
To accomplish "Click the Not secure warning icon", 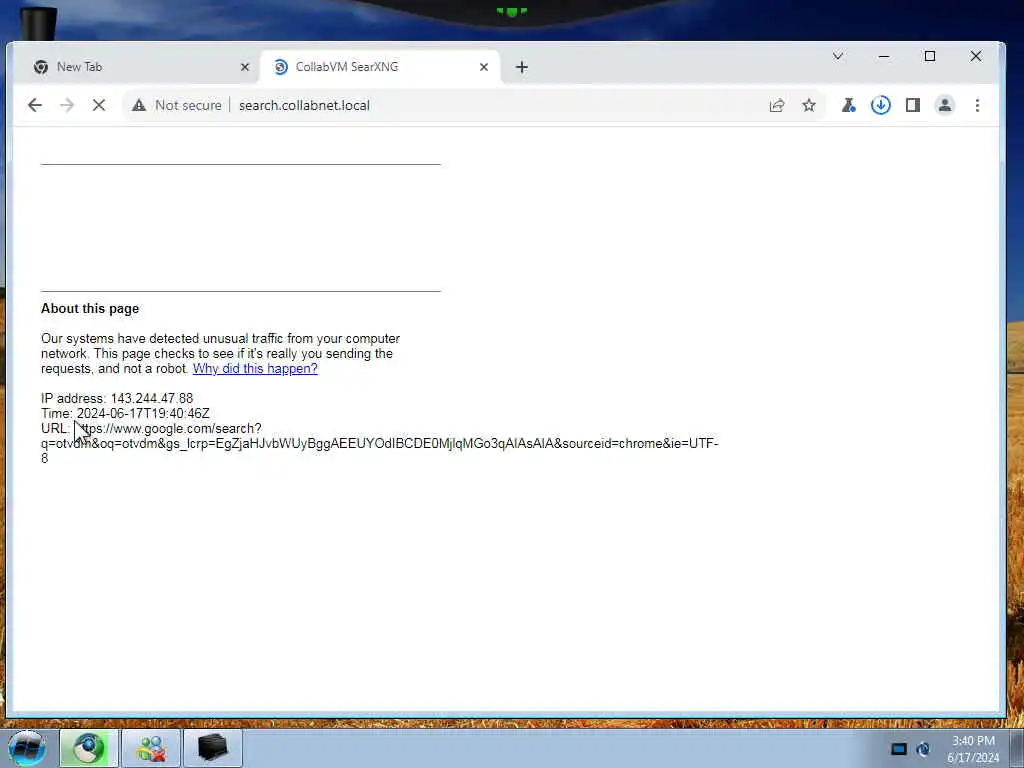I will pyautogui.click(x=138, y=105).
